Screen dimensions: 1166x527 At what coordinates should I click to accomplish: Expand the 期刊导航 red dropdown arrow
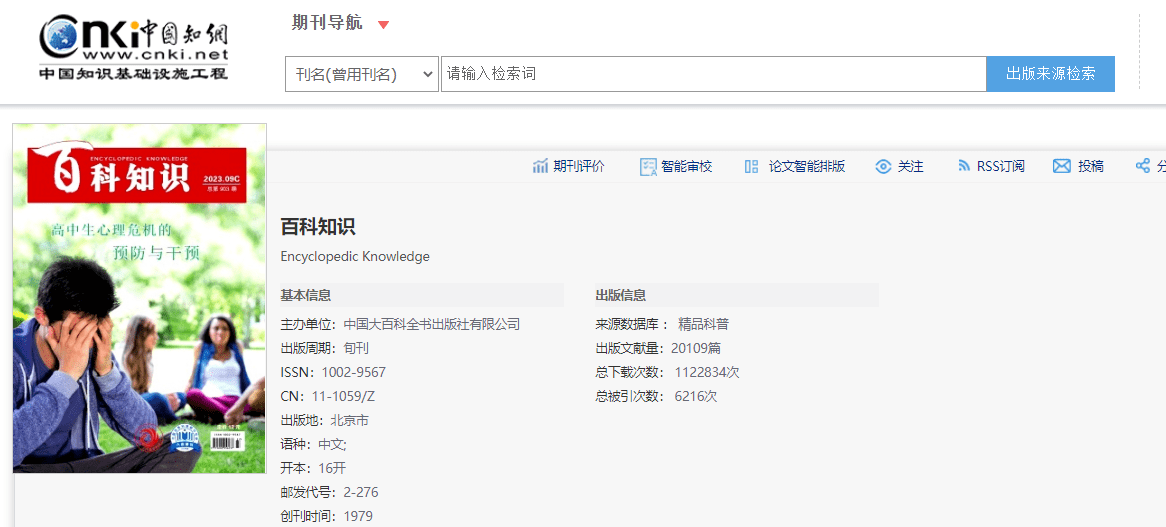383,25
